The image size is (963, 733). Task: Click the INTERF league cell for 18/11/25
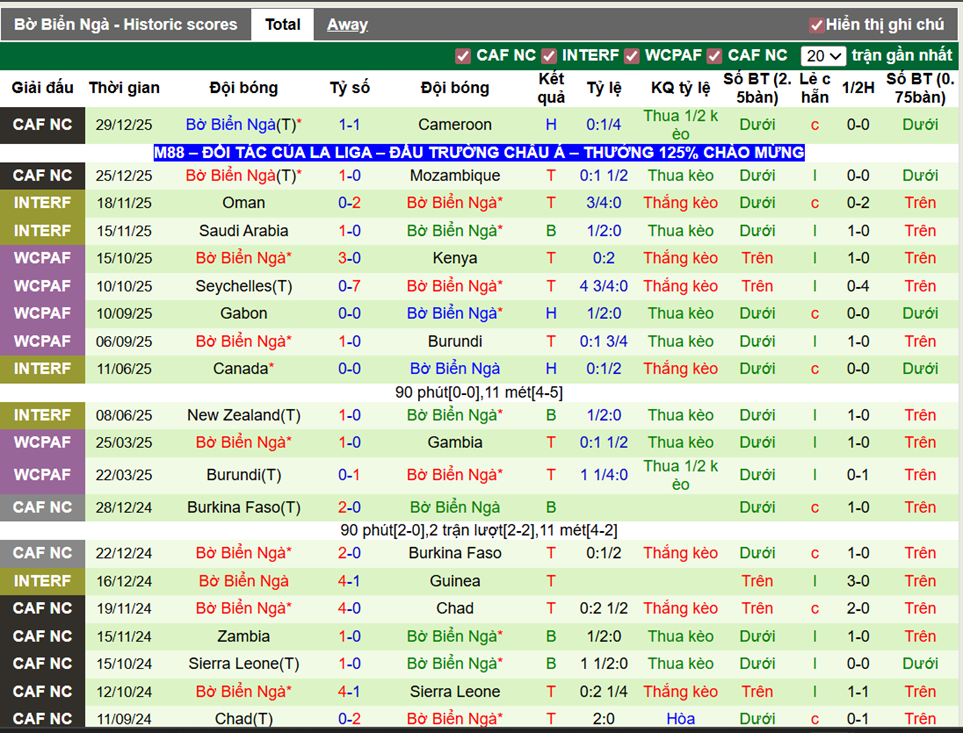click(x=42, y=203)
